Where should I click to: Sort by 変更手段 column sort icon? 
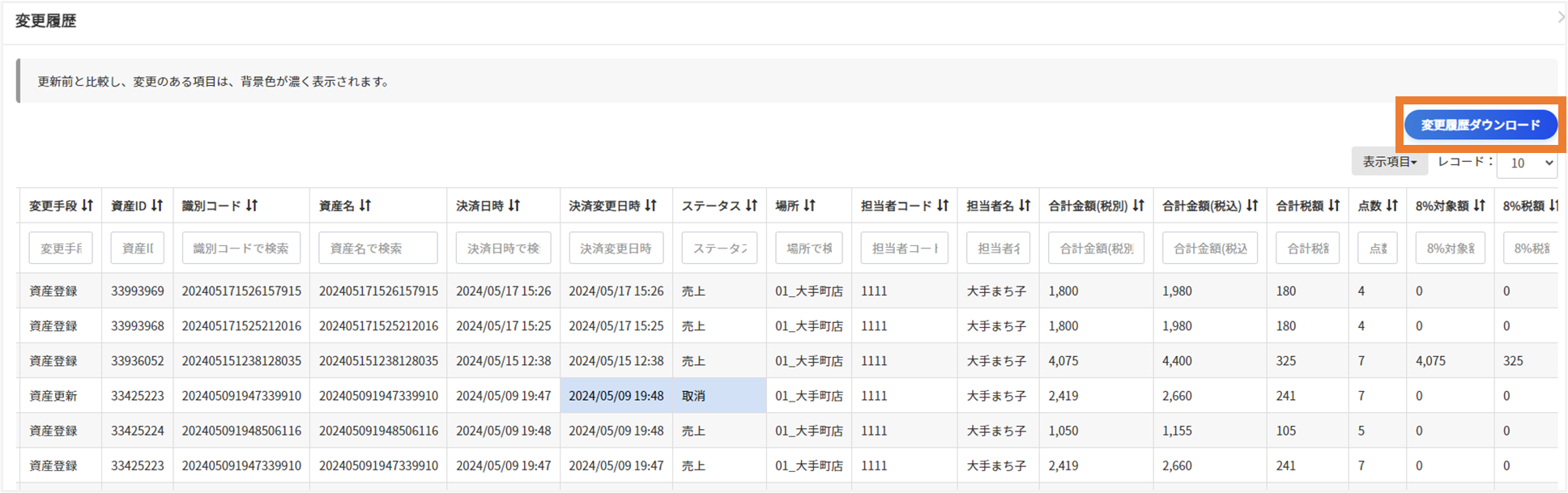tap(87, 206)
